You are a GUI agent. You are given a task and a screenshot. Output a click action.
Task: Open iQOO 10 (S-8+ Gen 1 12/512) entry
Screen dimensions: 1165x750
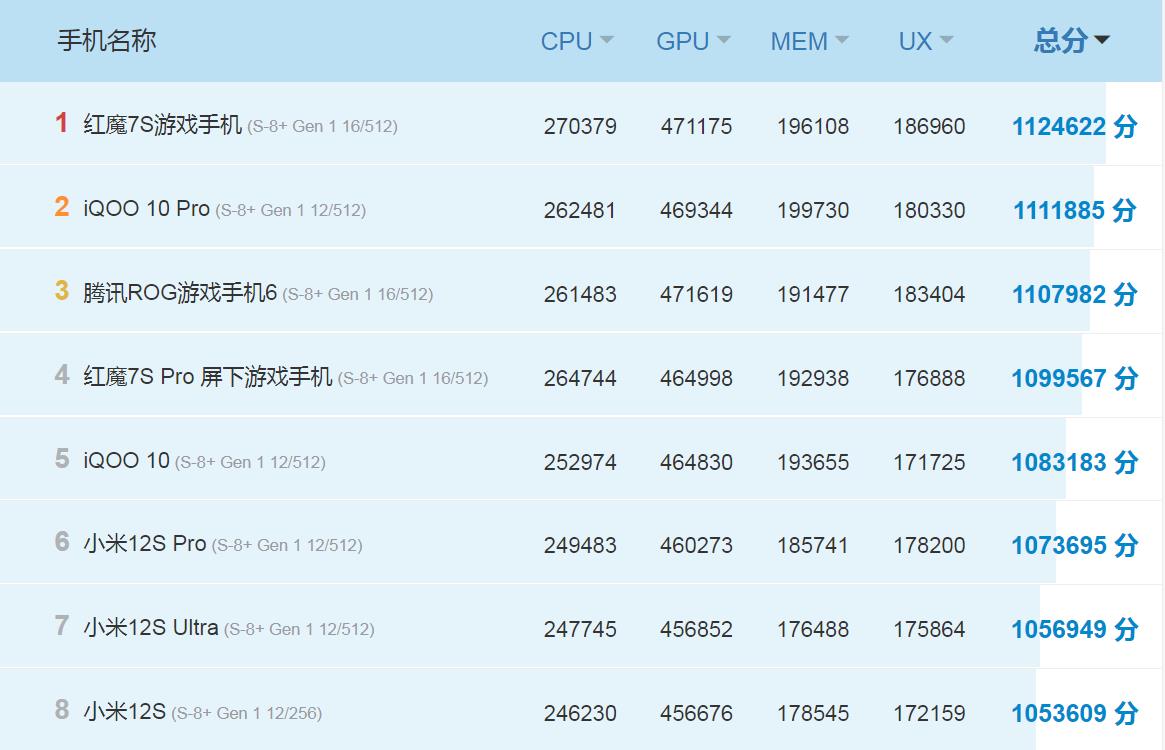204,461
